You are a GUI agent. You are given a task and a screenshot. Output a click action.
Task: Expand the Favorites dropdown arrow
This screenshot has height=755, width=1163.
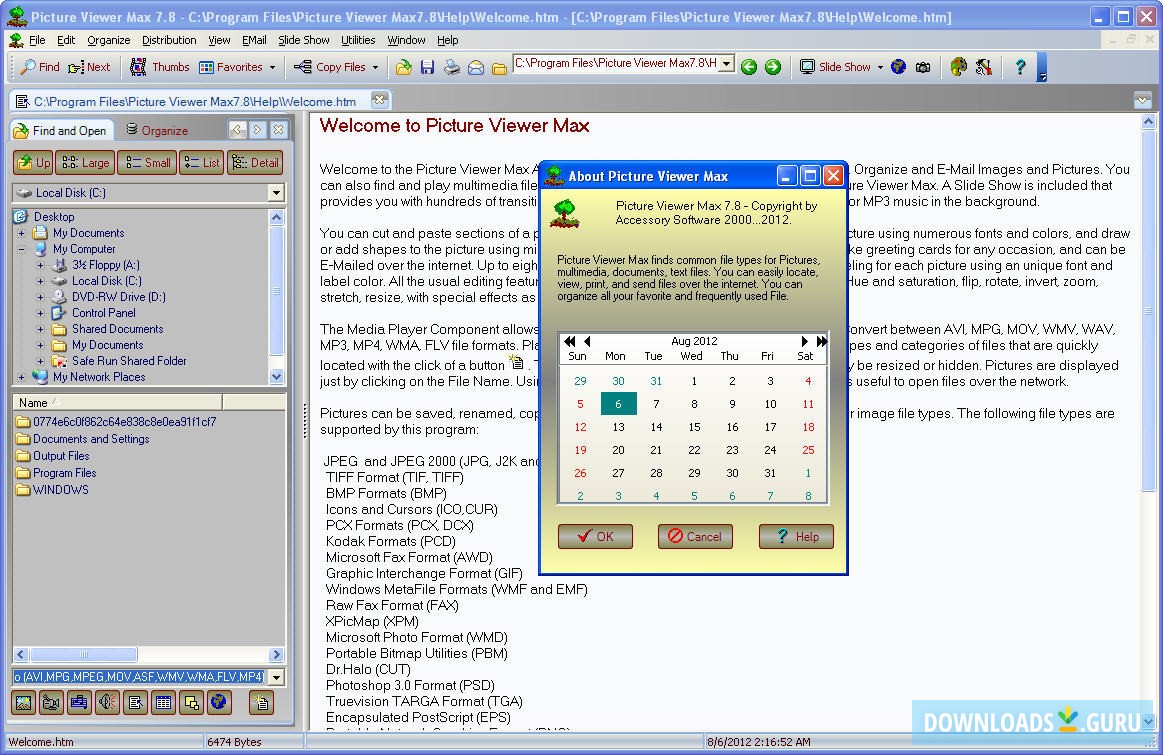[x=272, y=67]
